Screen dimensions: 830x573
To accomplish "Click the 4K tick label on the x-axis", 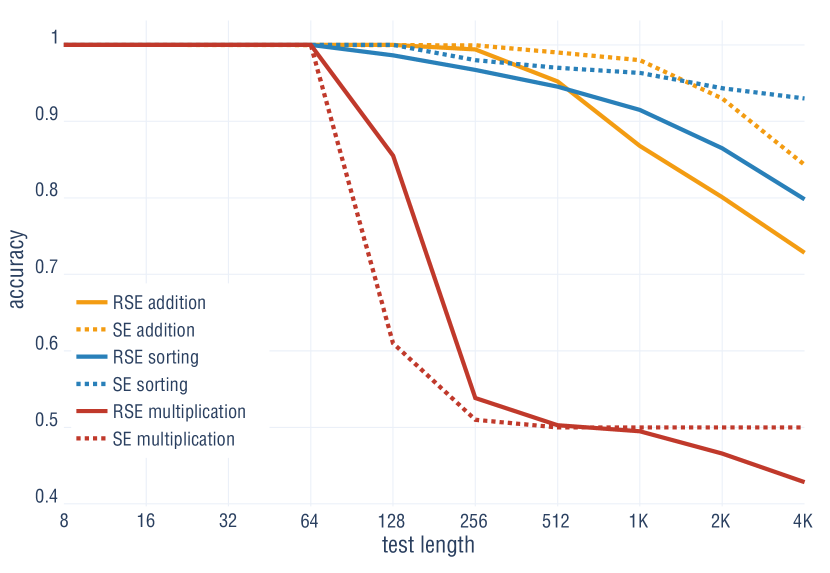I will point(802,521).
